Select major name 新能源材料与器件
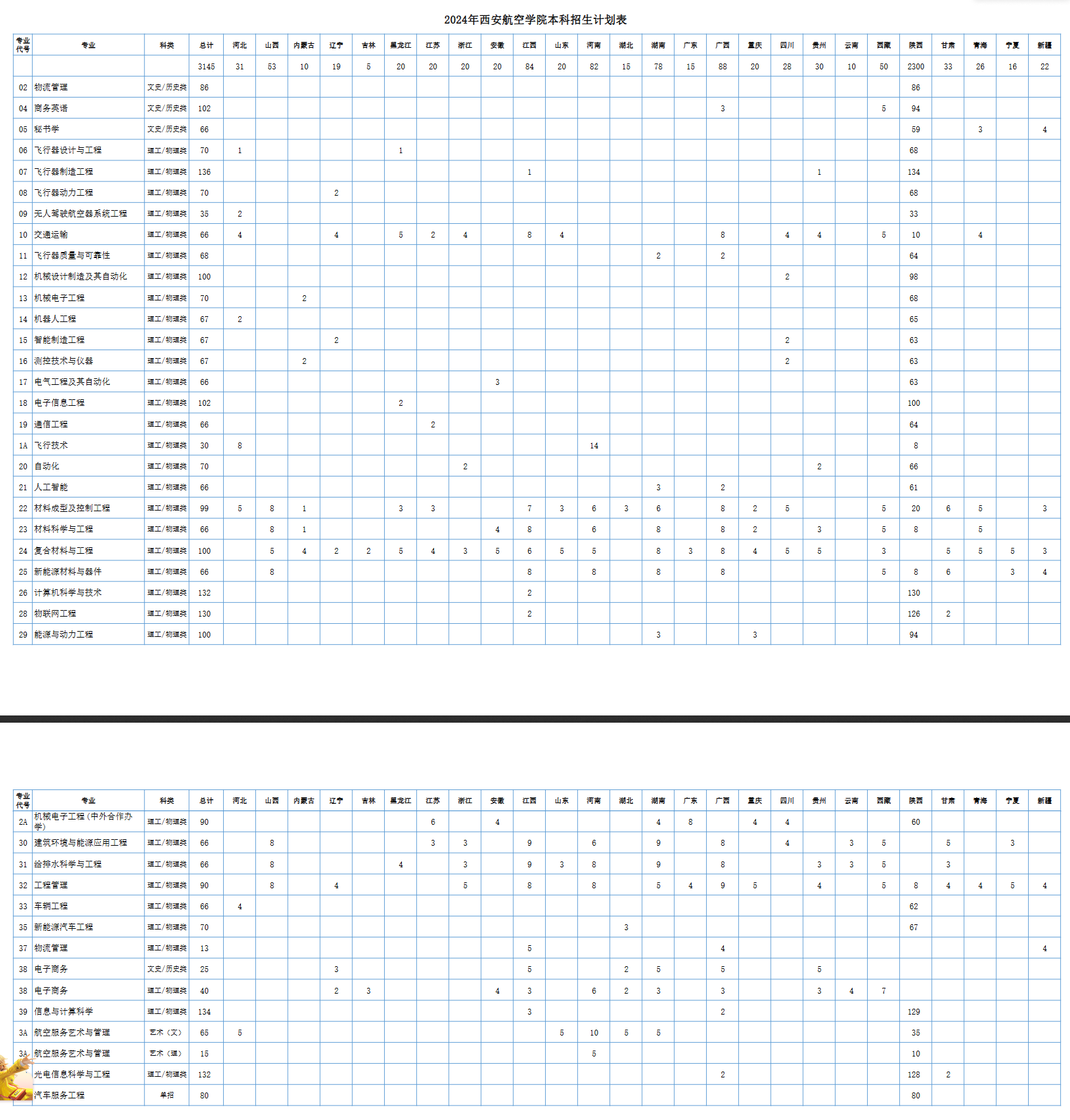The width and height of the screenshot is (1070, 1120). [x=68, y=572]
